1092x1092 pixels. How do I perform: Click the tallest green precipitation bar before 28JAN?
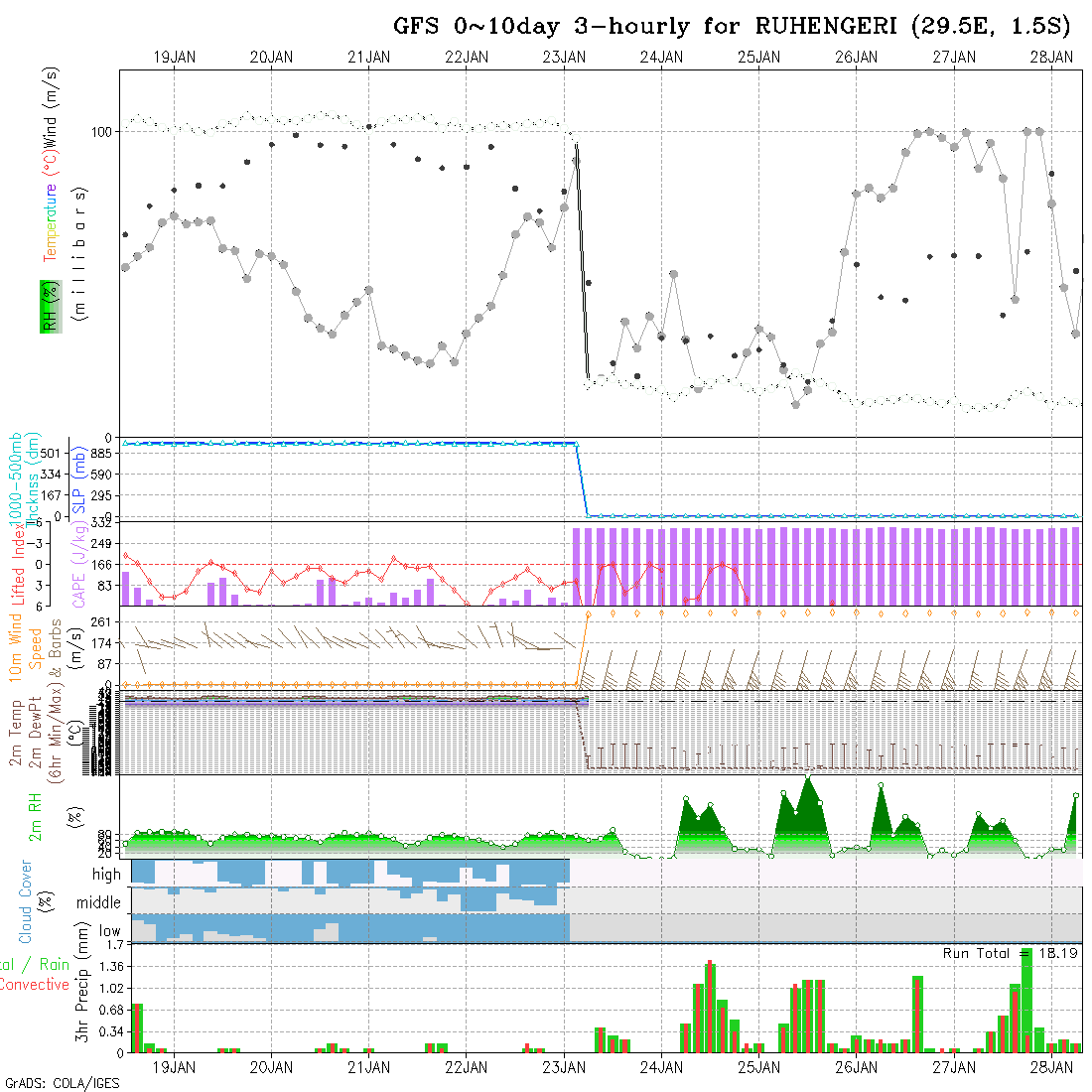click(1026, 1000)
